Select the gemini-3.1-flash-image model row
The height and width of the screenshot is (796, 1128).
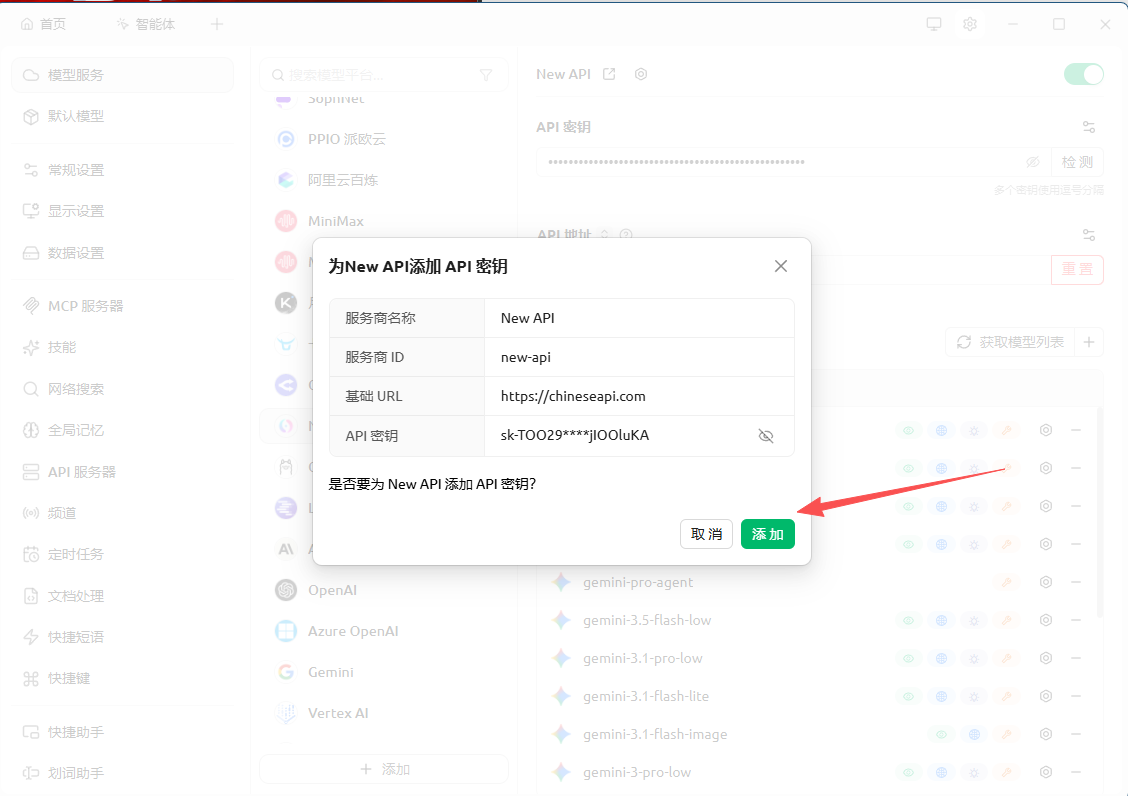(x=819, y=734)
